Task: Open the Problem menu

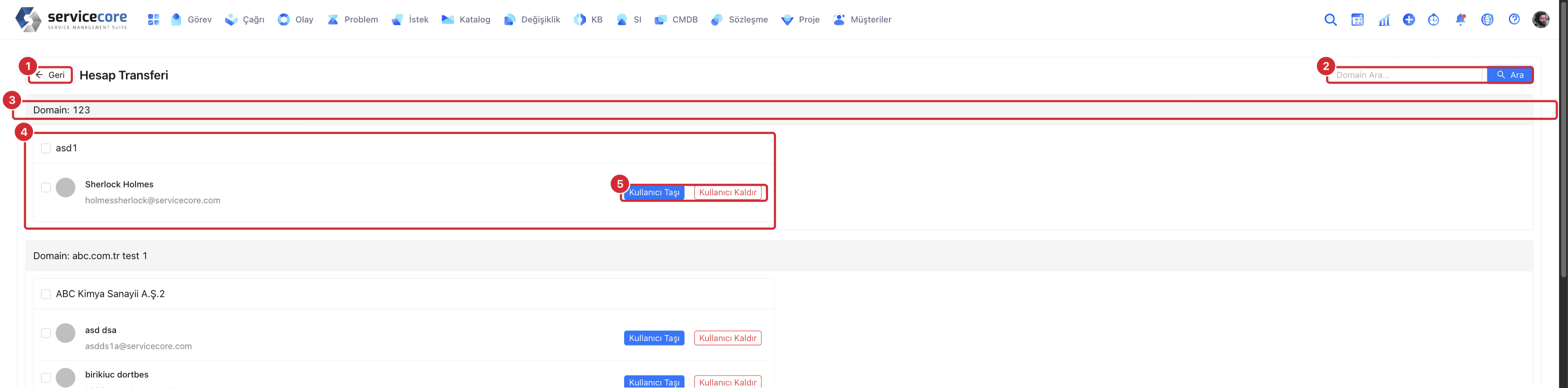Action: pos(352,19)
